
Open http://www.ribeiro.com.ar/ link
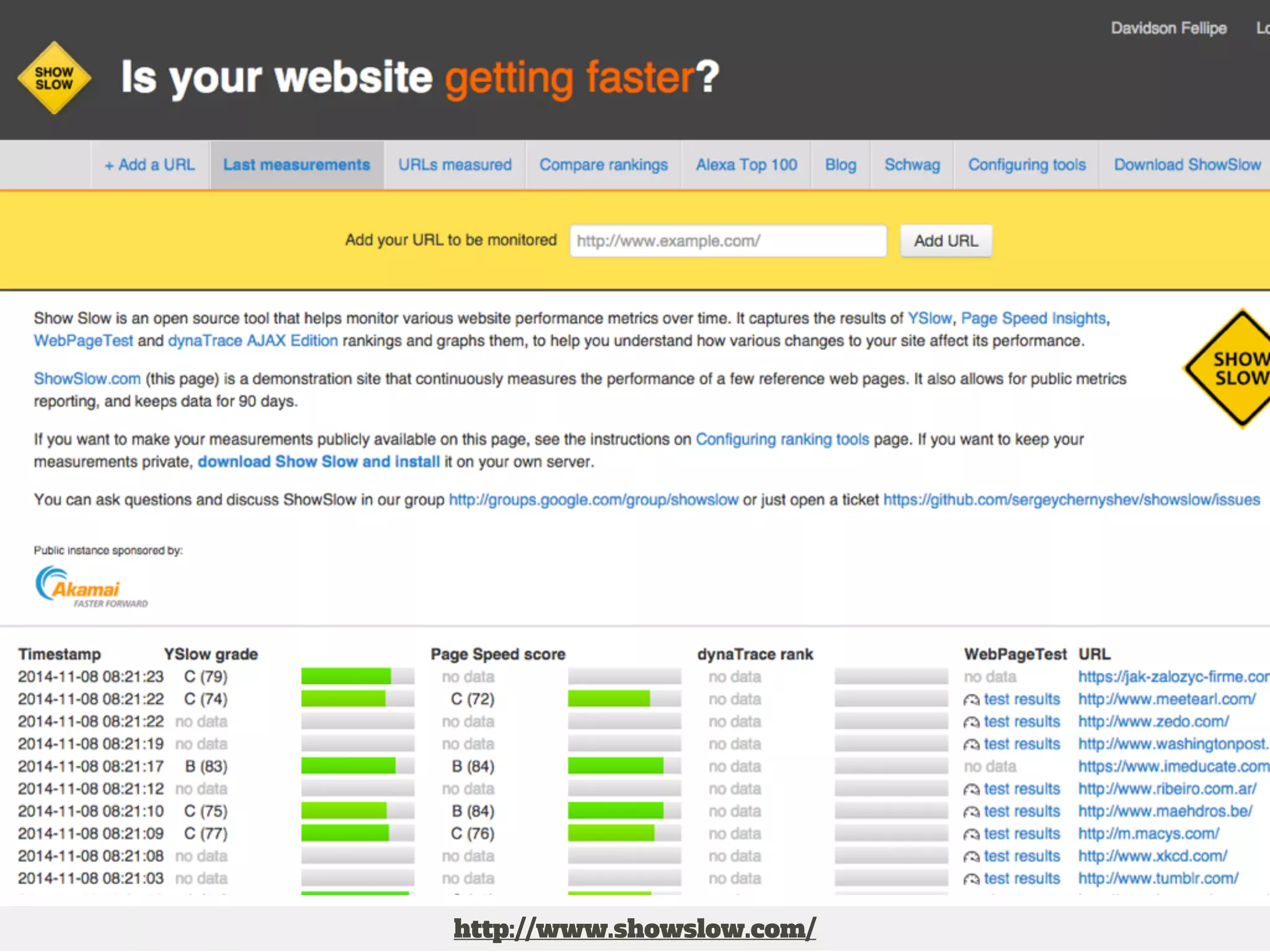(1167, 789)
